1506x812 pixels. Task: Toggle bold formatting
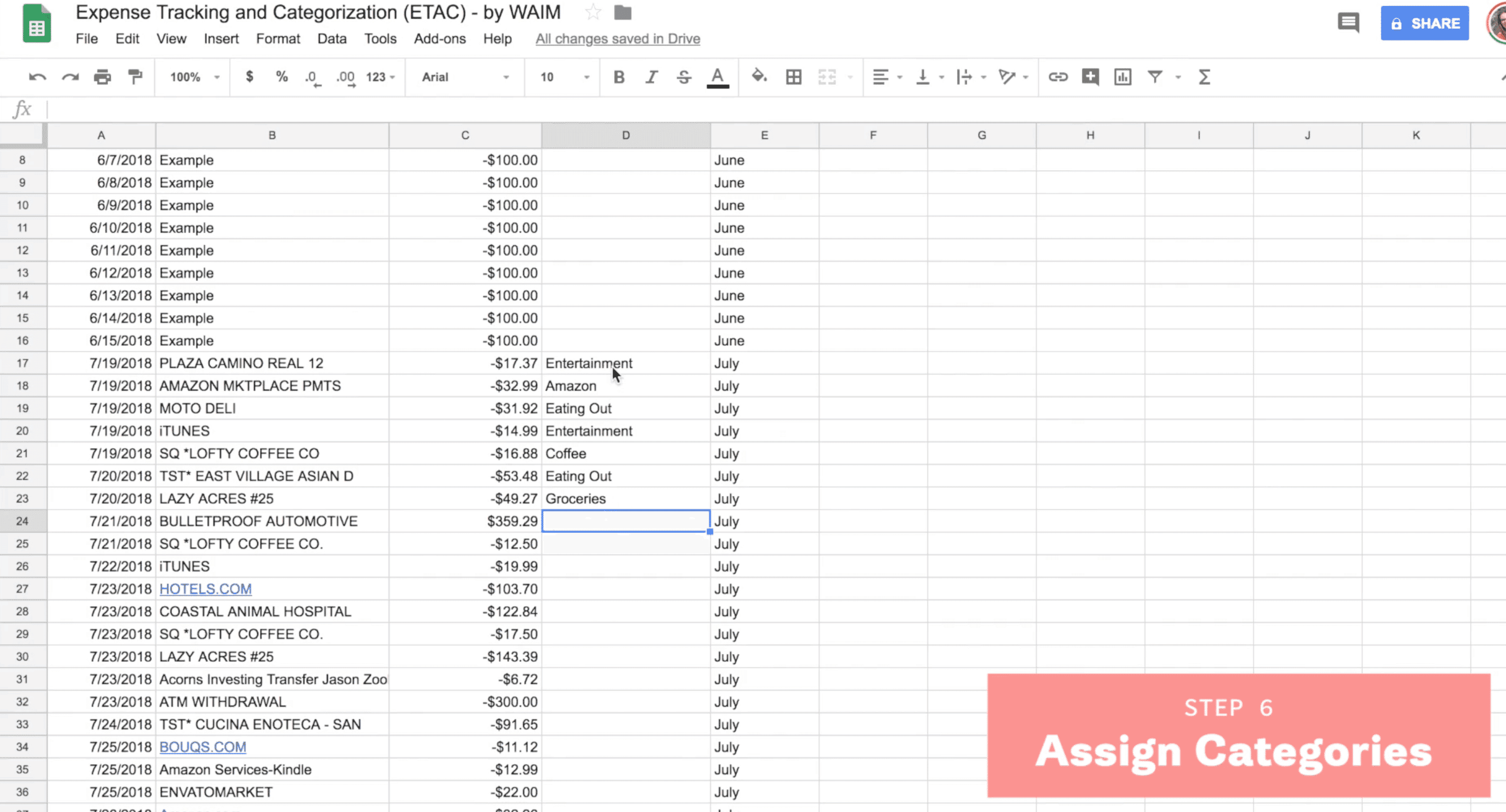coord(619,77)
